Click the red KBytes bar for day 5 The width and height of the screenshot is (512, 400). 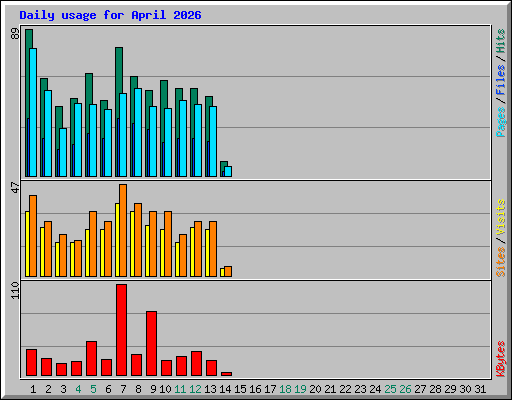point(91,359)
